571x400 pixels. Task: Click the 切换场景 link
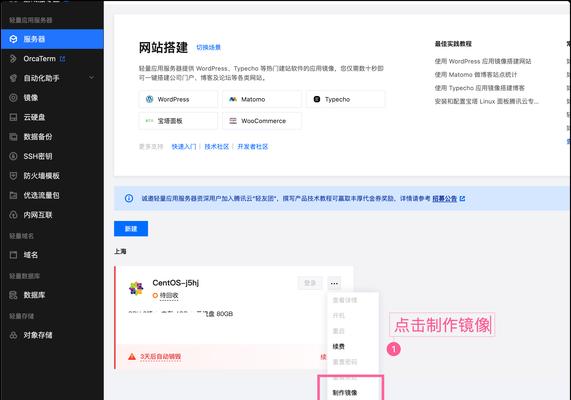209,47
